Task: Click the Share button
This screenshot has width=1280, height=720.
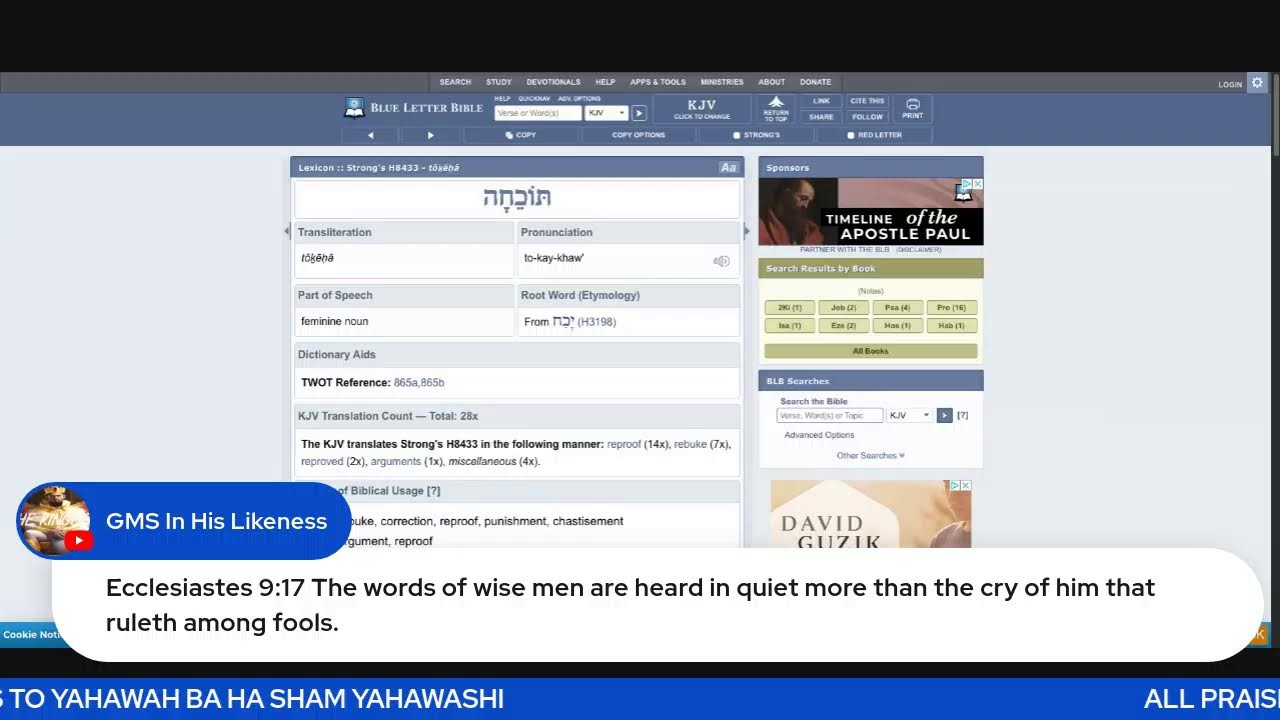Action: point(821,117)
